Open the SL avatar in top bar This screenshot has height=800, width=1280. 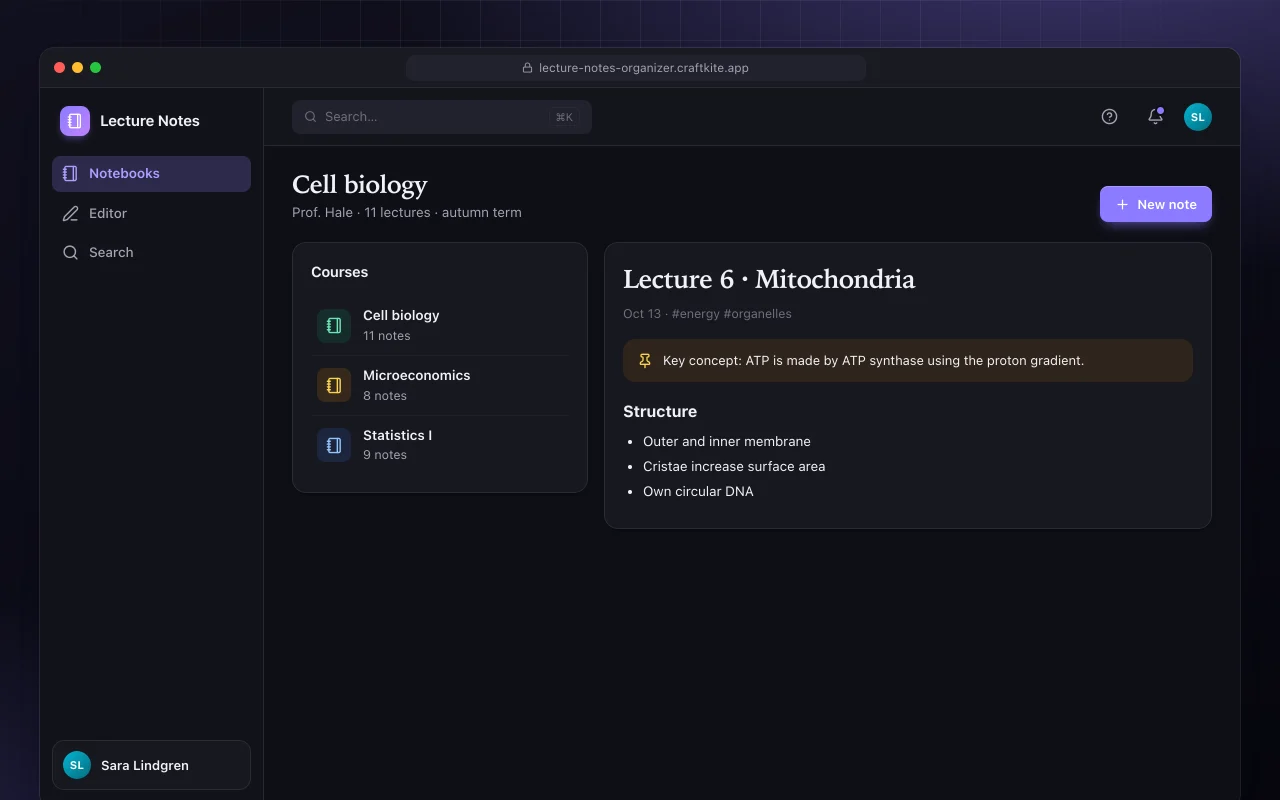(x=1198, y=117)
